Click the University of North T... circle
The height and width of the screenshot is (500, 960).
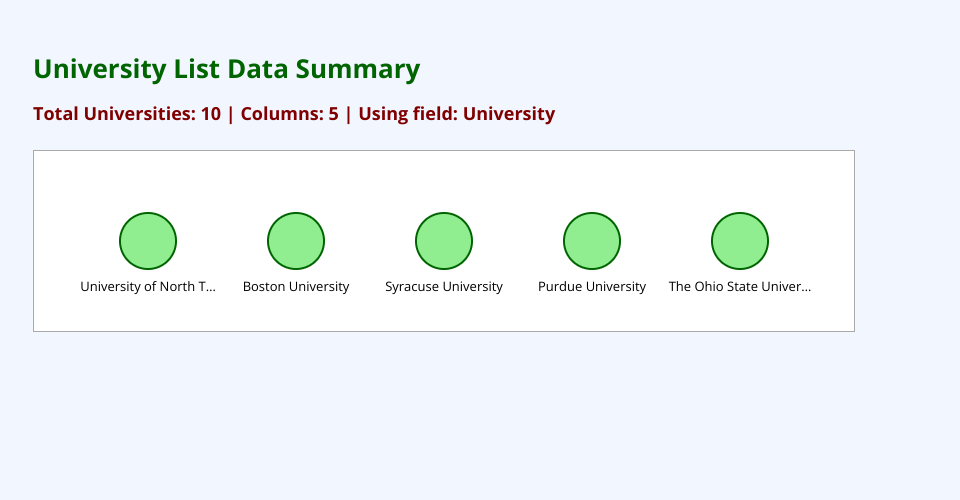point(148,241)
